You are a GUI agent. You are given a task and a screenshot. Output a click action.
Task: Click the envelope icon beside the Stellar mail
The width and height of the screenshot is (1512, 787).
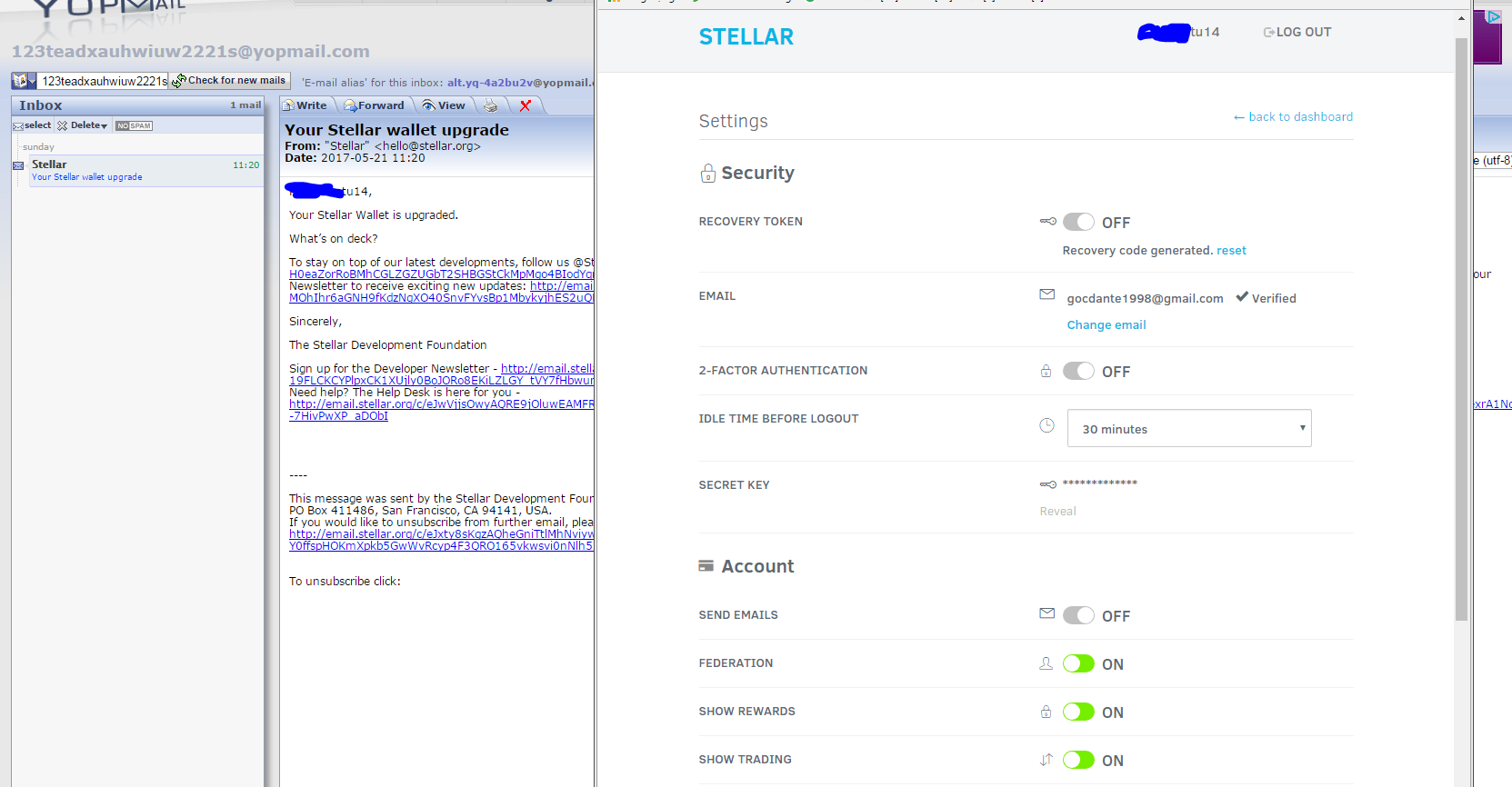click(x=18, y=165)
